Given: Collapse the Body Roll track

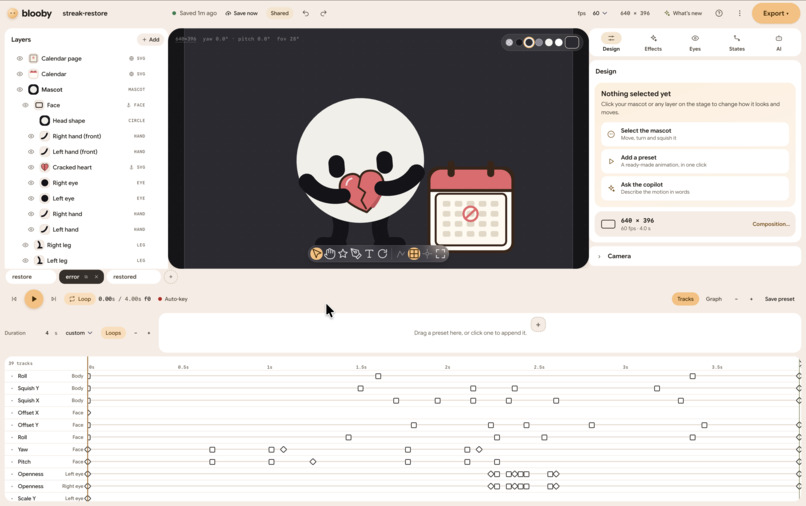Looking at the screenshot, I should (x=12, y=376).
